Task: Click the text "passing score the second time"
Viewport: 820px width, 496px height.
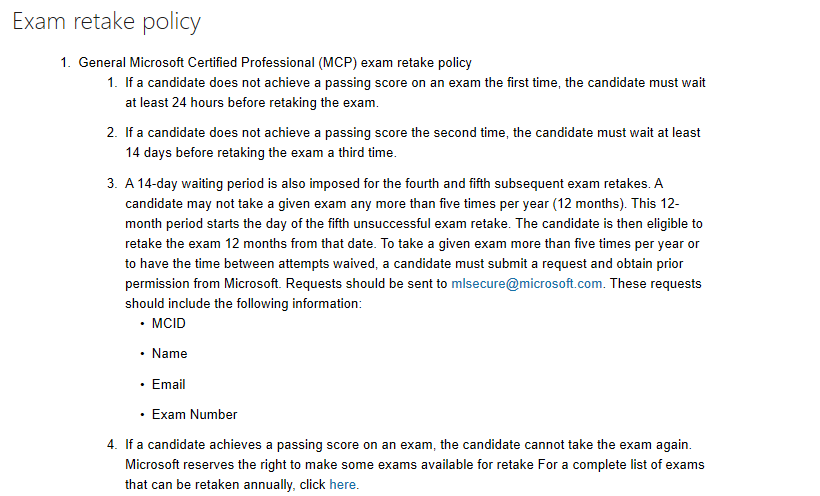Action: coord(416,133)
